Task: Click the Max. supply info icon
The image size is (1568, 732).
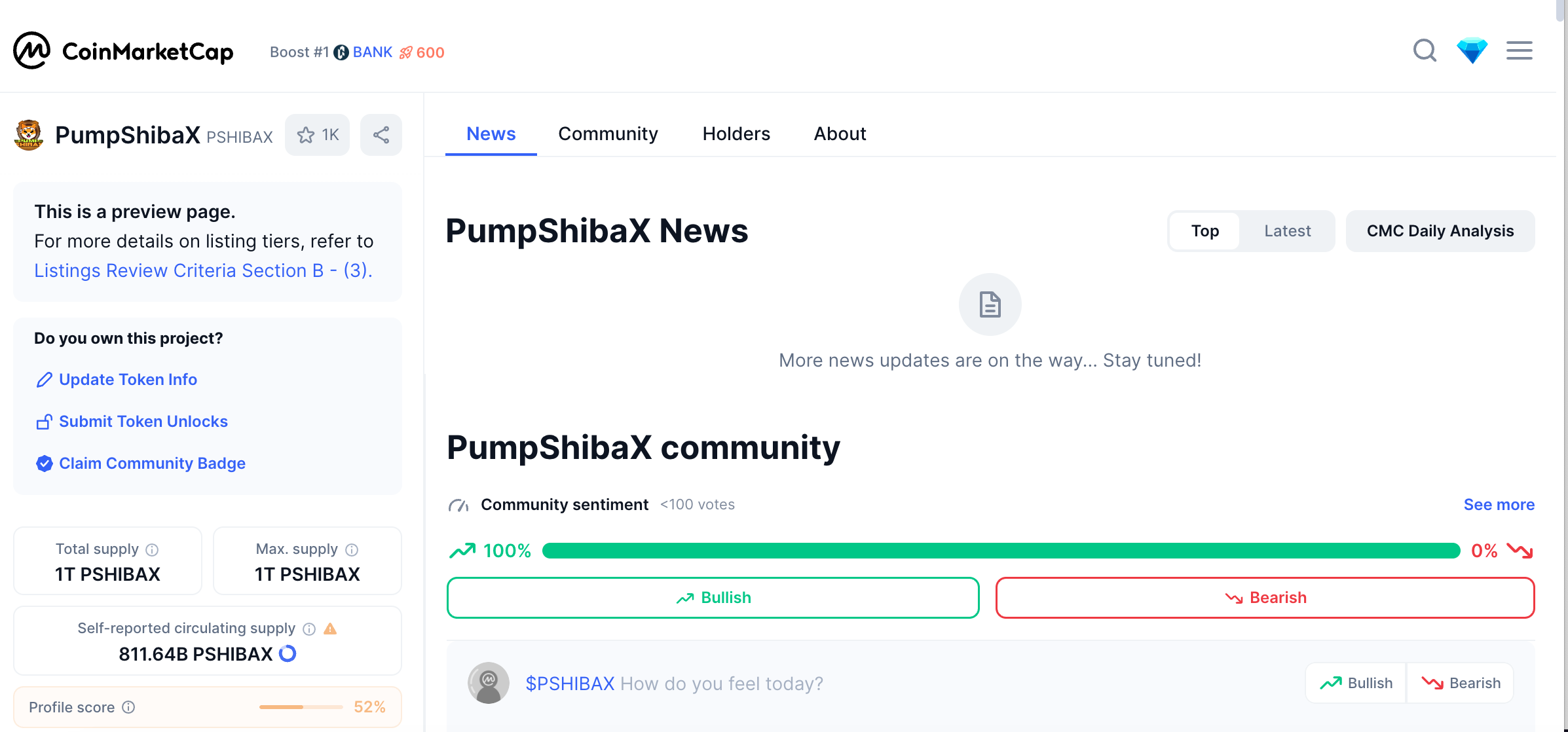Action: [x=352, y=549]
